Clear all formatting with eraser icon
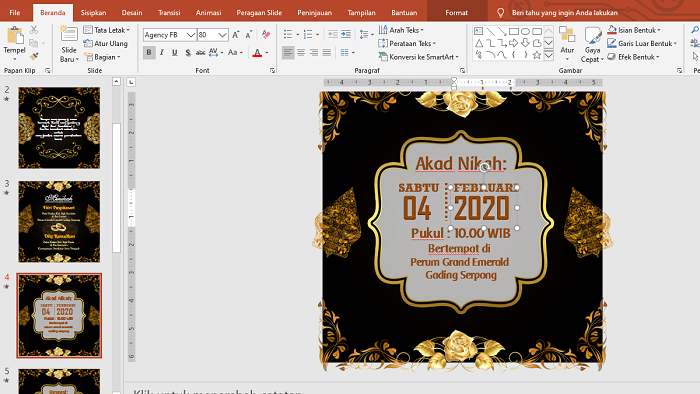The width and height of the screenshot is (700, 394). click(x=266, y=35)
